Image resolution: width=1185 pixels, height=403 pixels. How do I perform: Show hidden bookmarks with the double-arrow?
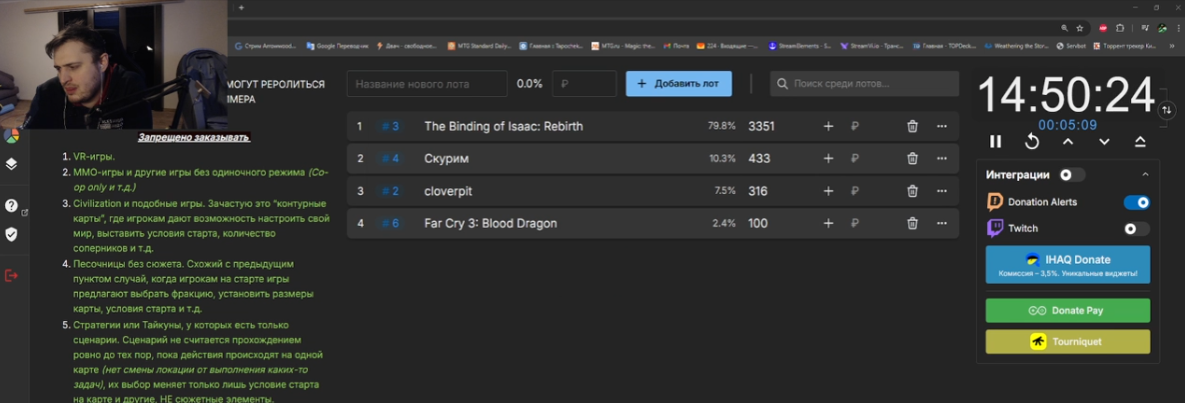click(1174, 46)
